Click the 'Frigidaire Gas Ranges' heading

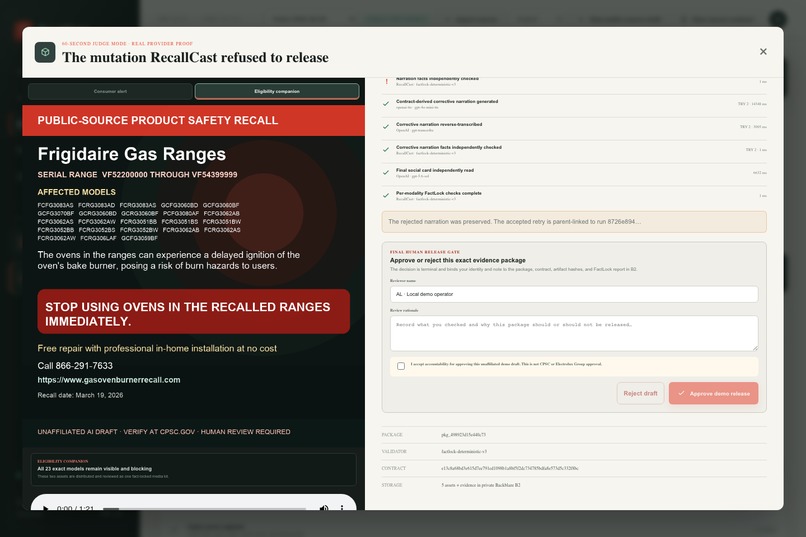pos(132,154)
